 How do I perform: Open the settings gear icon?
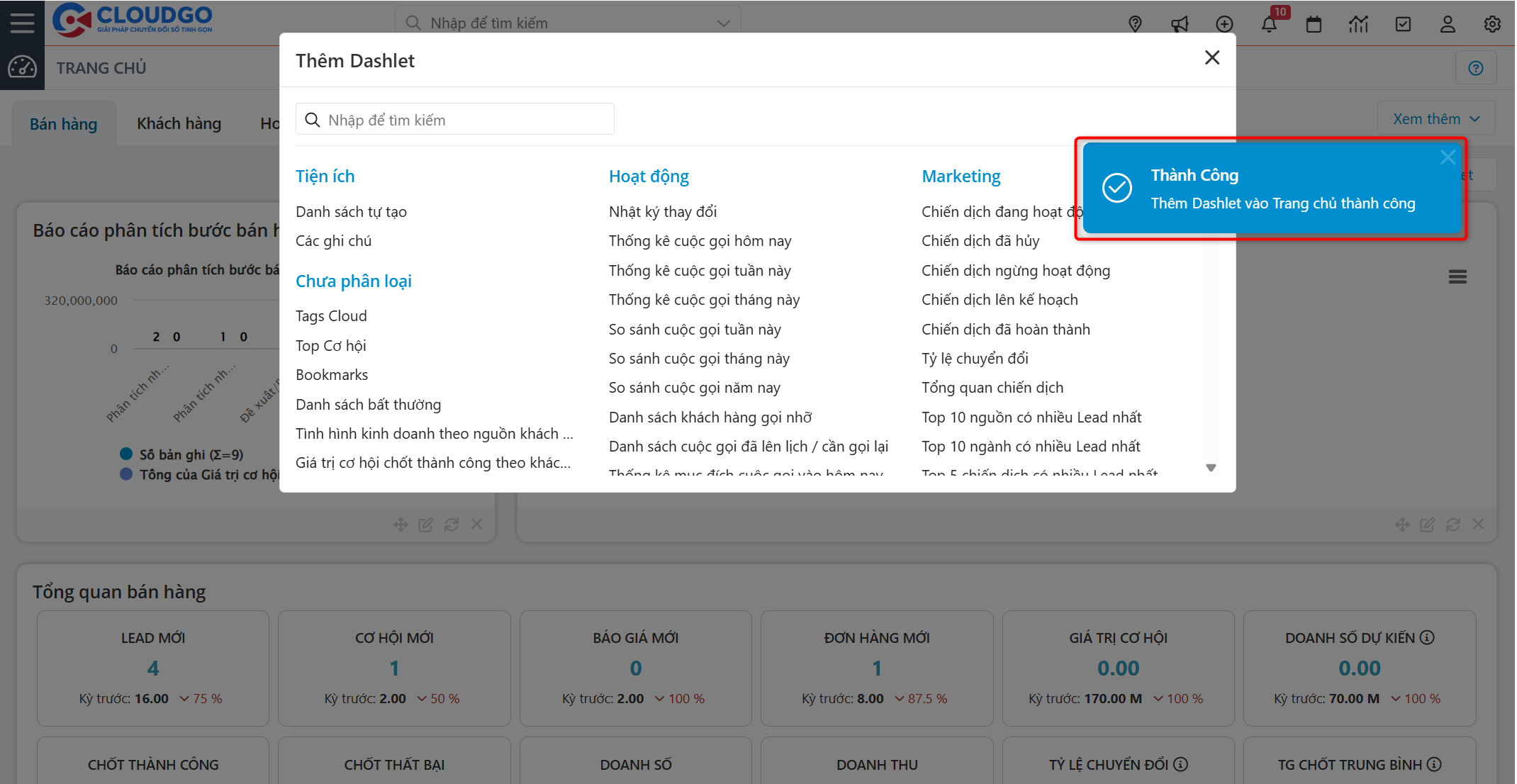(1492, 23)
